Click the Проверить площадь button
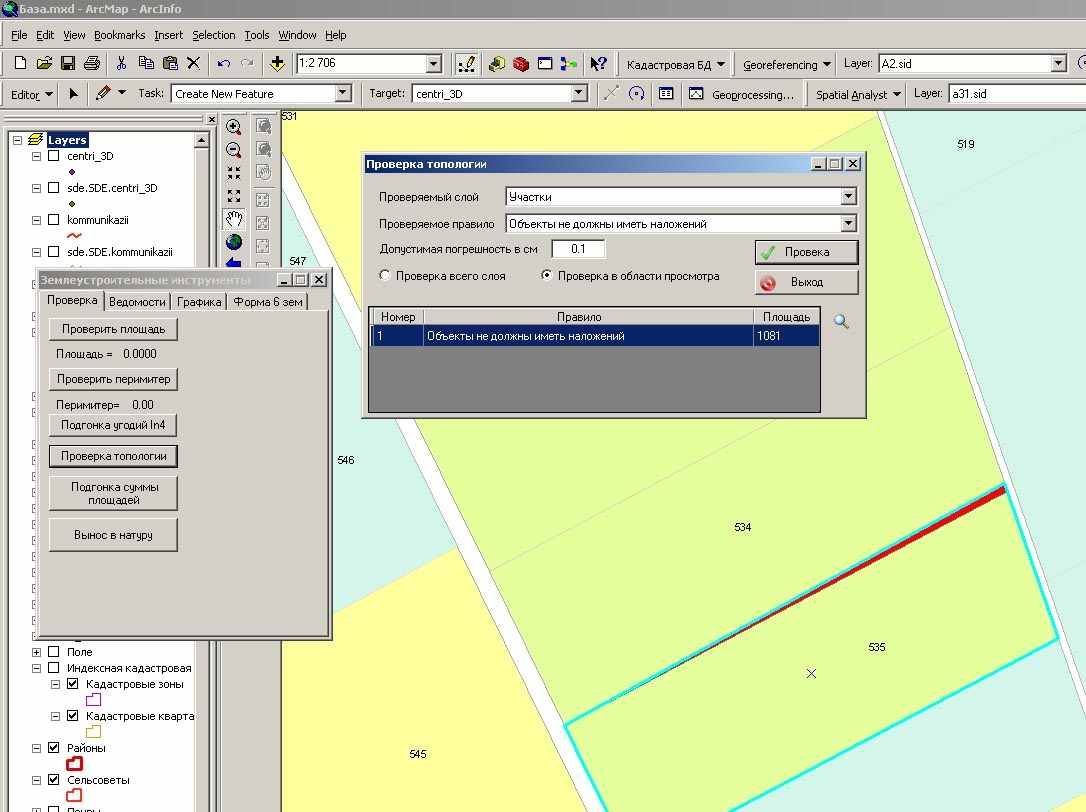This screenshot has height=812, width=1086. 114,329
